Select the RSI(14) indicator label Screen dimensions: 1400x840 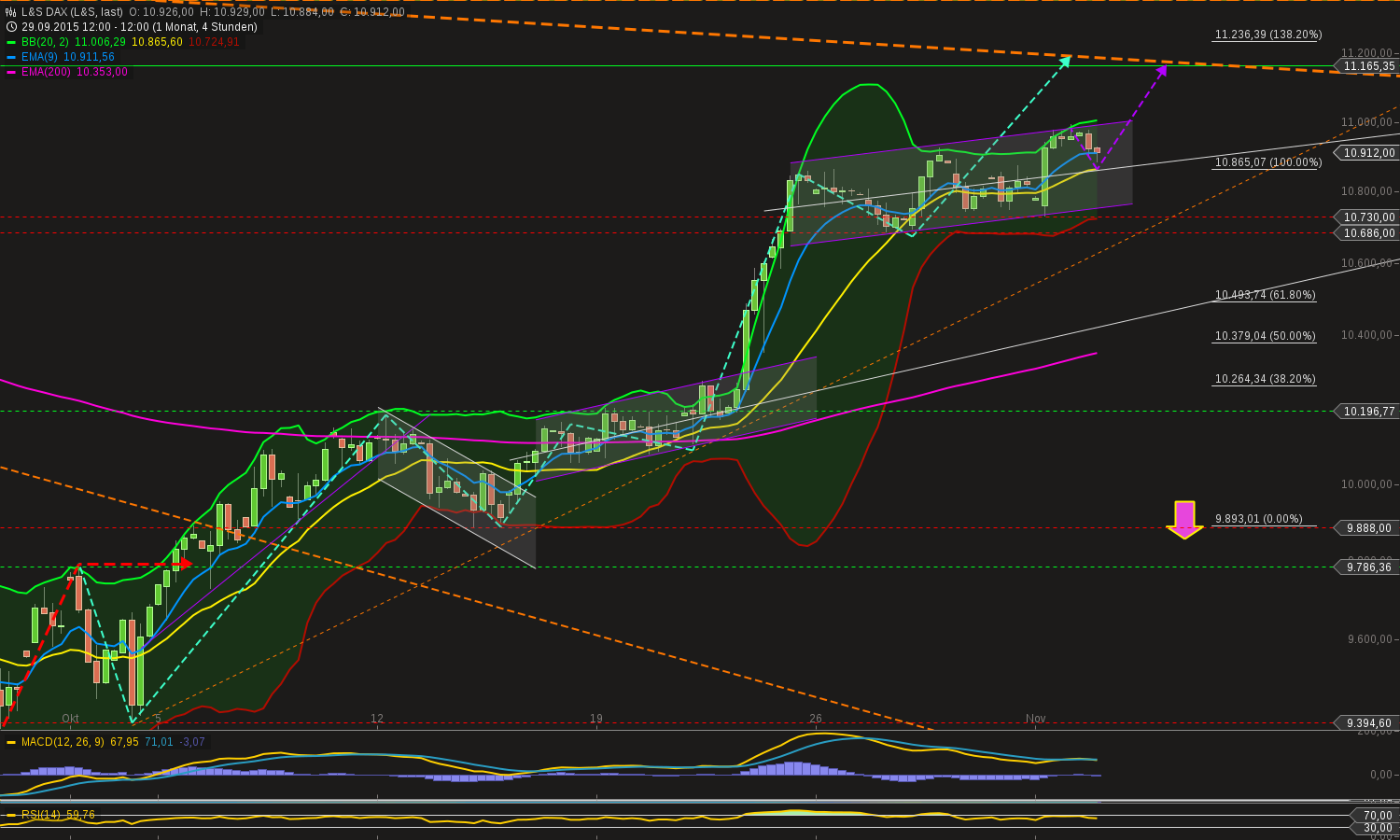[x=41, y=815]
